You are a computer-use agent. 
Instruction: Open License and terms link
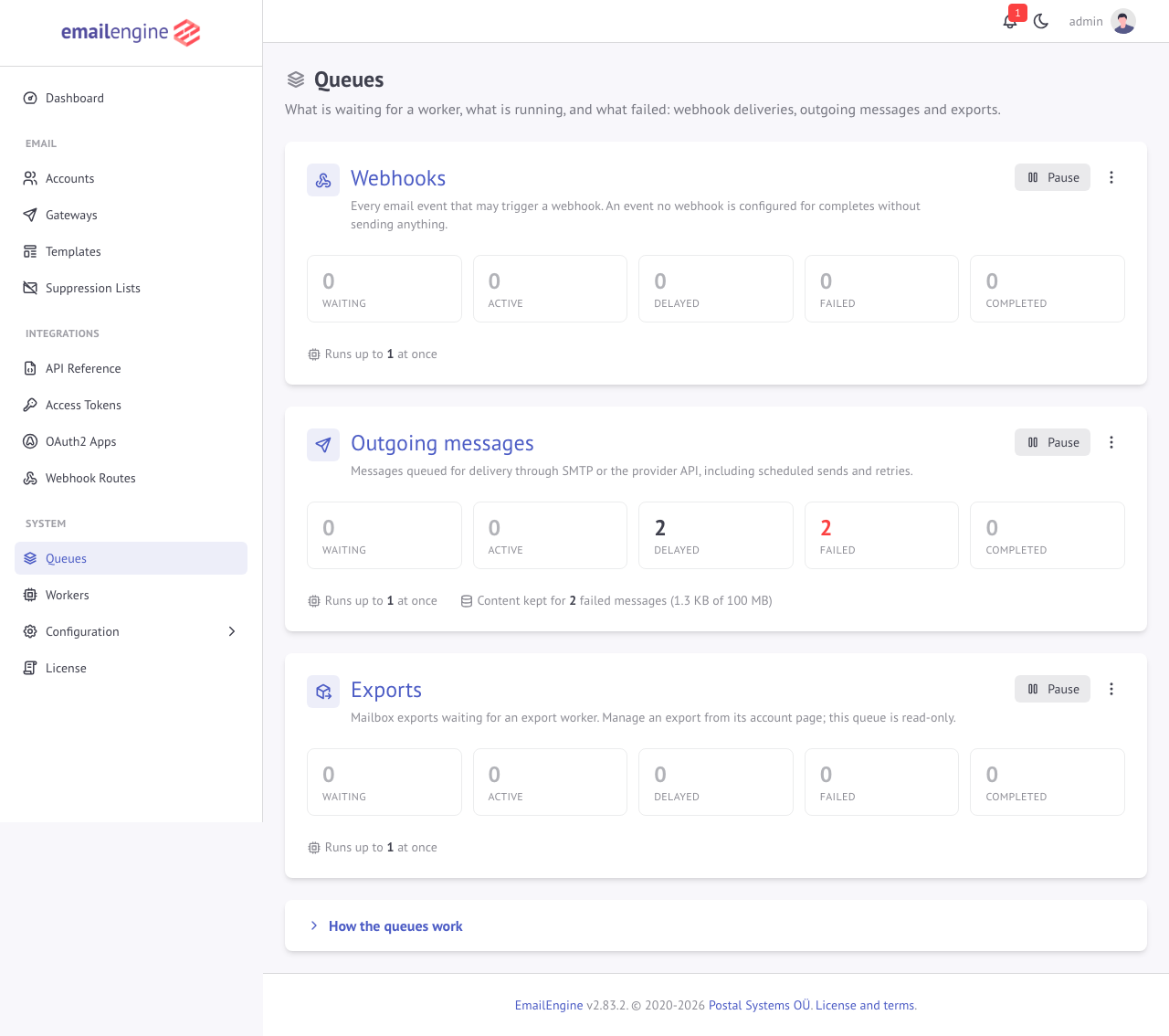(865, 1005)
